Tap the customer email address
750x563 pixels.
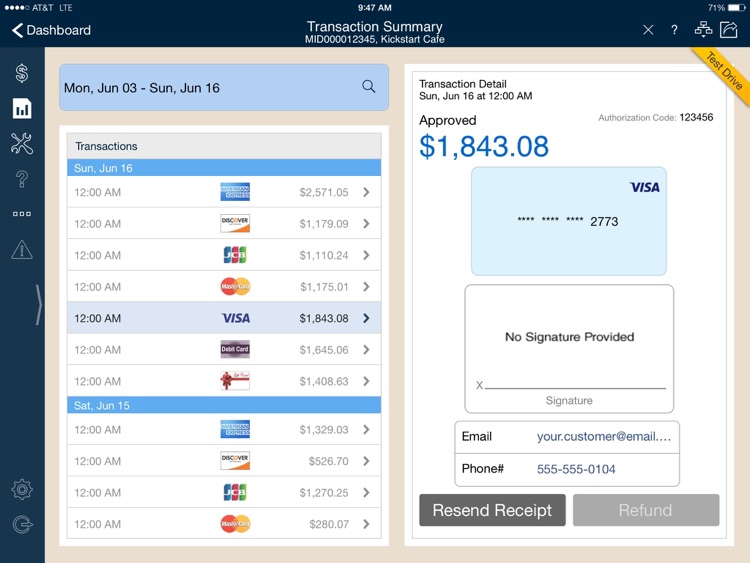(604, 437)
